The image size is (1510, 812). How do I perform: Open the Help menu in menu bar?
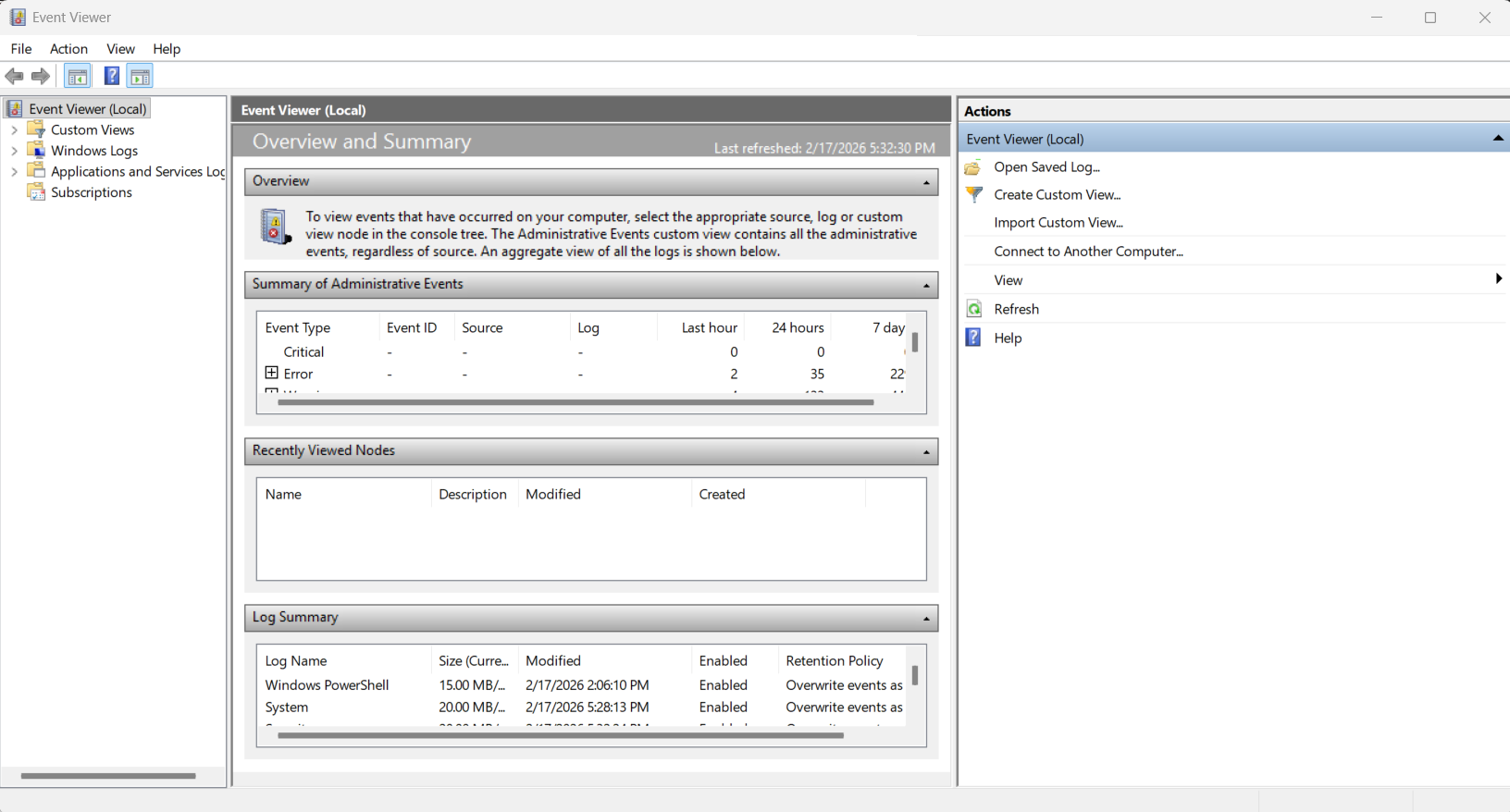[167, 49]
